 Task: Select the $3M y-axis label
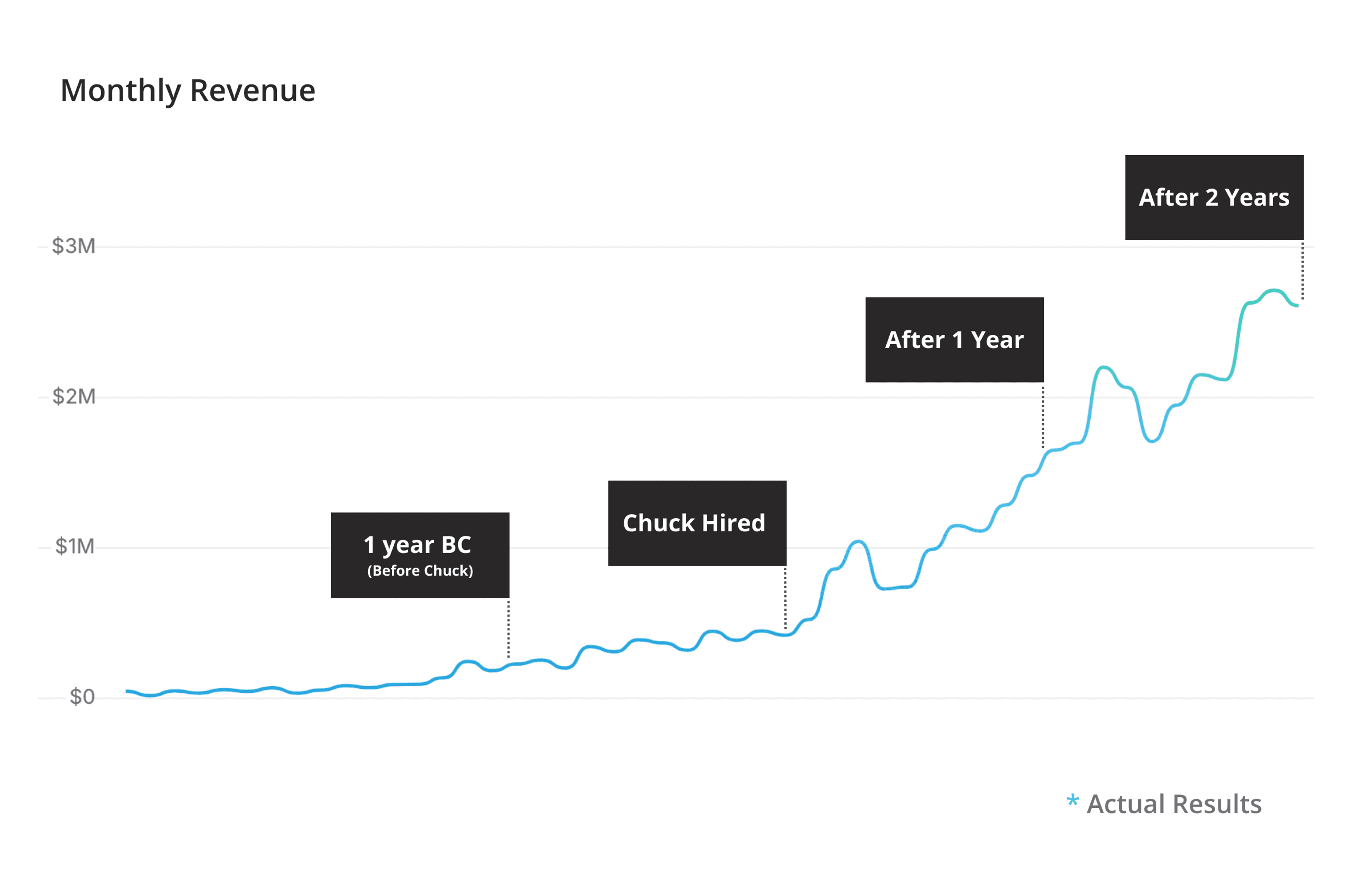pyautogui.click(x=73, y=246)
